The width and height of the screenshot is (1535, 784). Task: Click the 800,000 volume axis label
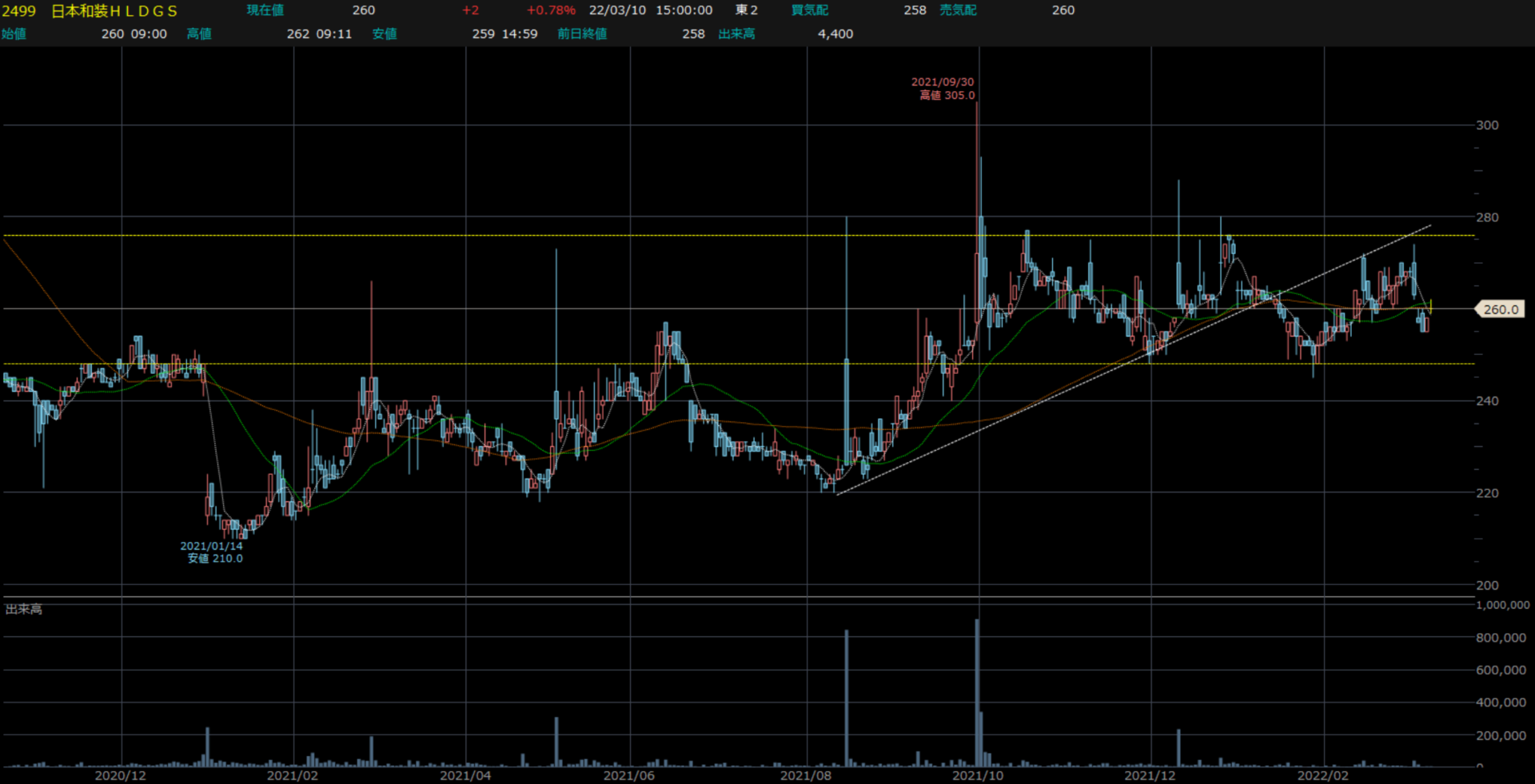[1501, 638]
